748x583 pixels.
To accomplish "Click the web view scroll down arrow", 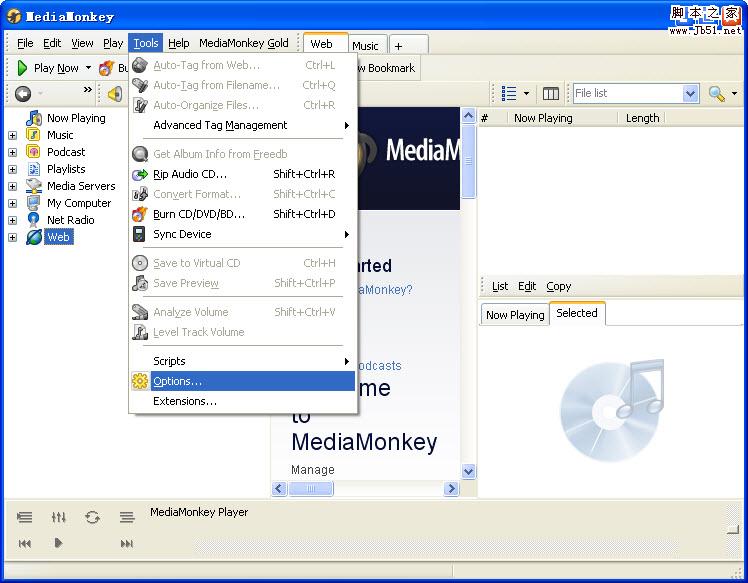I will (468, 472).
